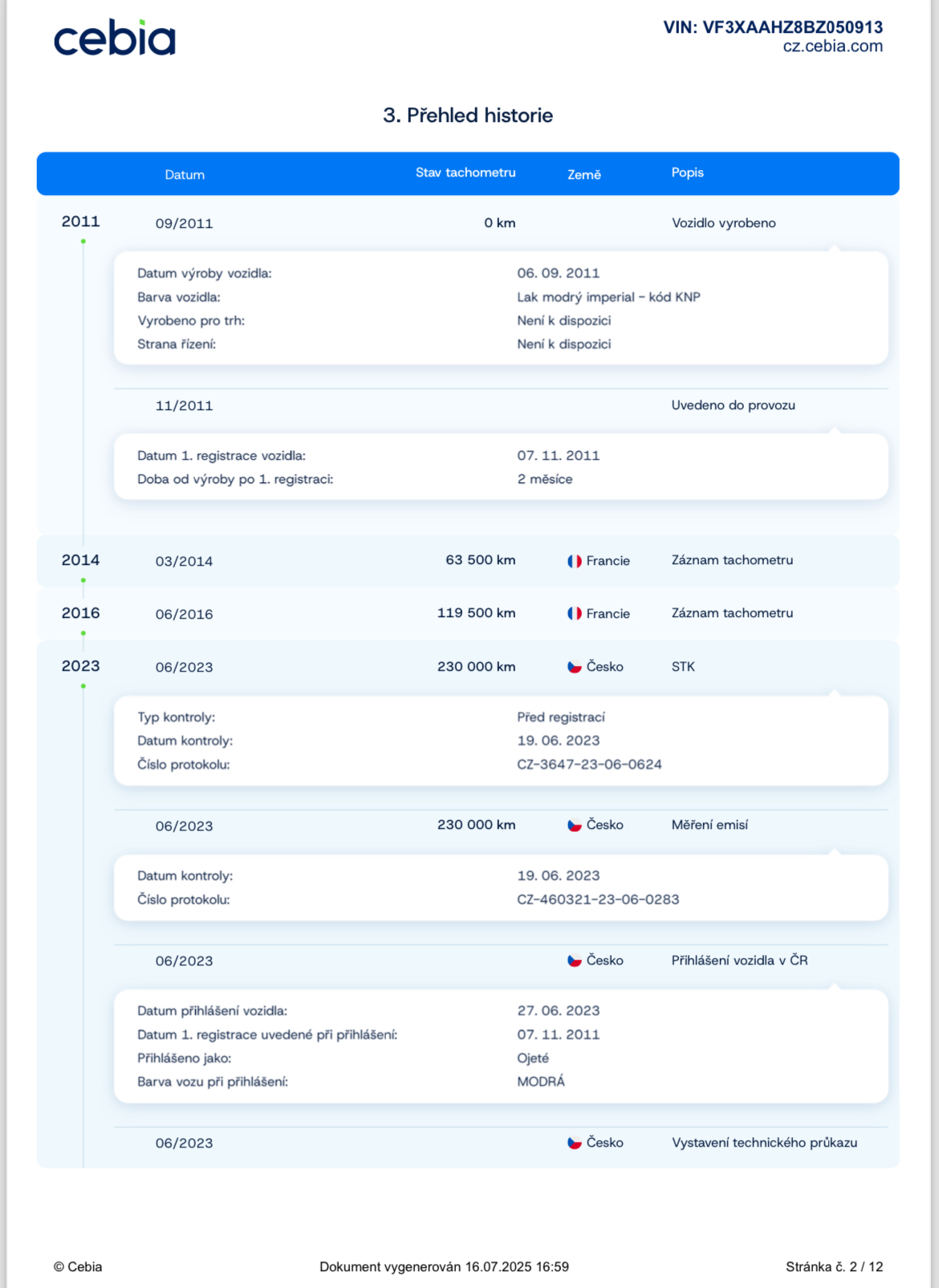This screenshot has height=1288, width=939.
Task: Click the "Barva vozidla:" label
Action: pos(179,297)
